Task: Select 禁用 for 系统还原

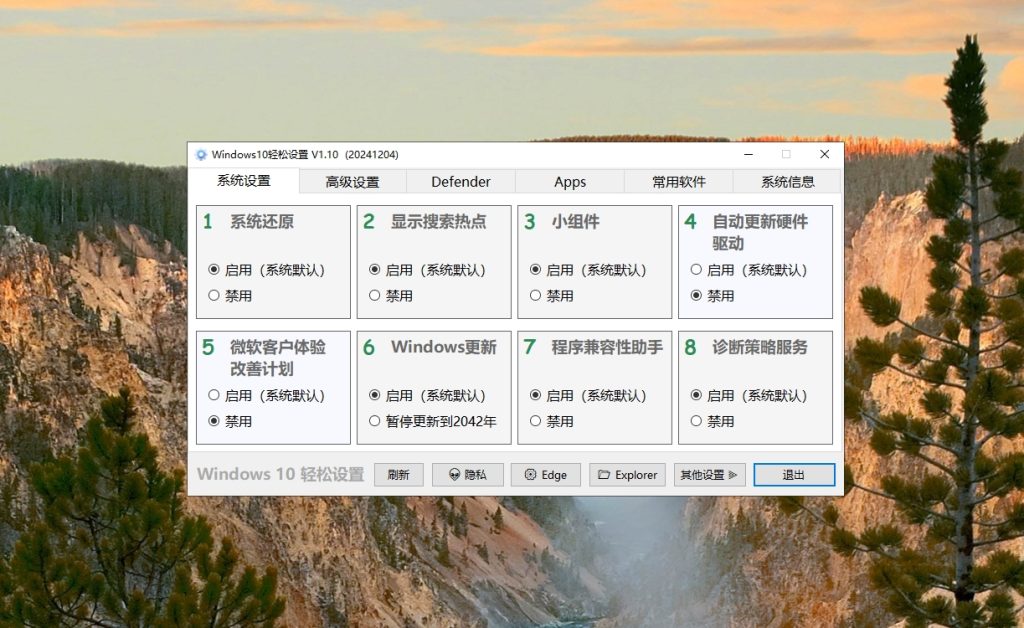Action: 230,296
